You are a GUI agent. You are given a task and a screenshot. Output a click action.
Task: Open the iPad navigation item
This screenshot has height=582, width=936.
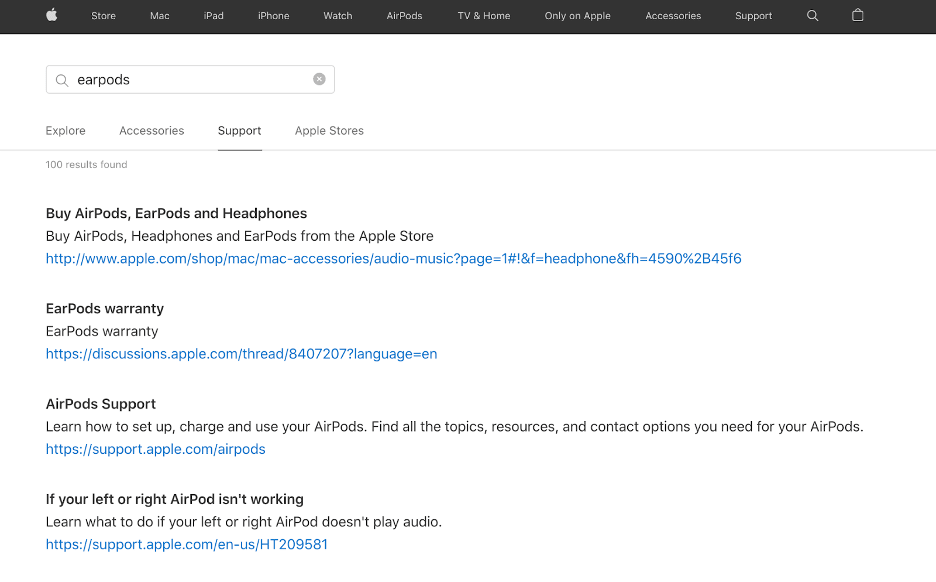click(x=213, y=16)
